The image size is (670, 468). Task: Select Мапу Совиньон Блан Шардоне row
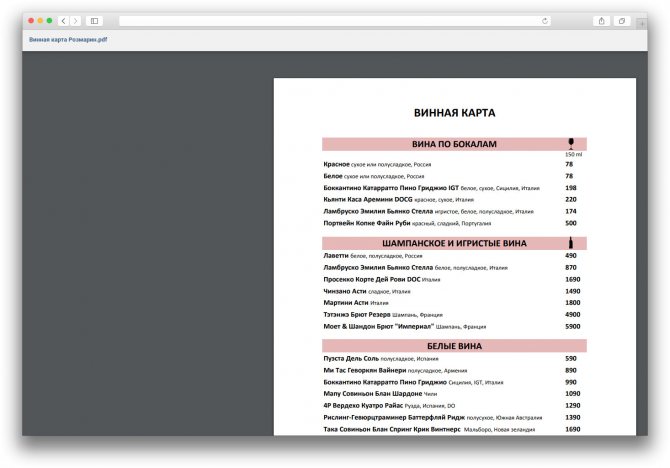tap(454, 394)
